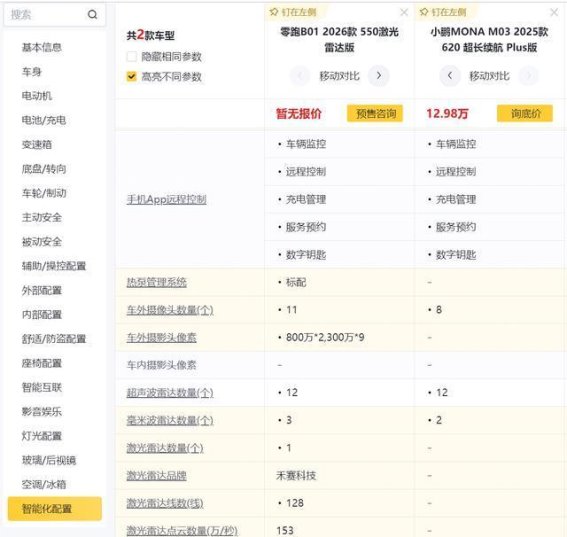The image size is (567, 537).
Task: Select 外部配置 in sidebar
Action: (42, 290)
